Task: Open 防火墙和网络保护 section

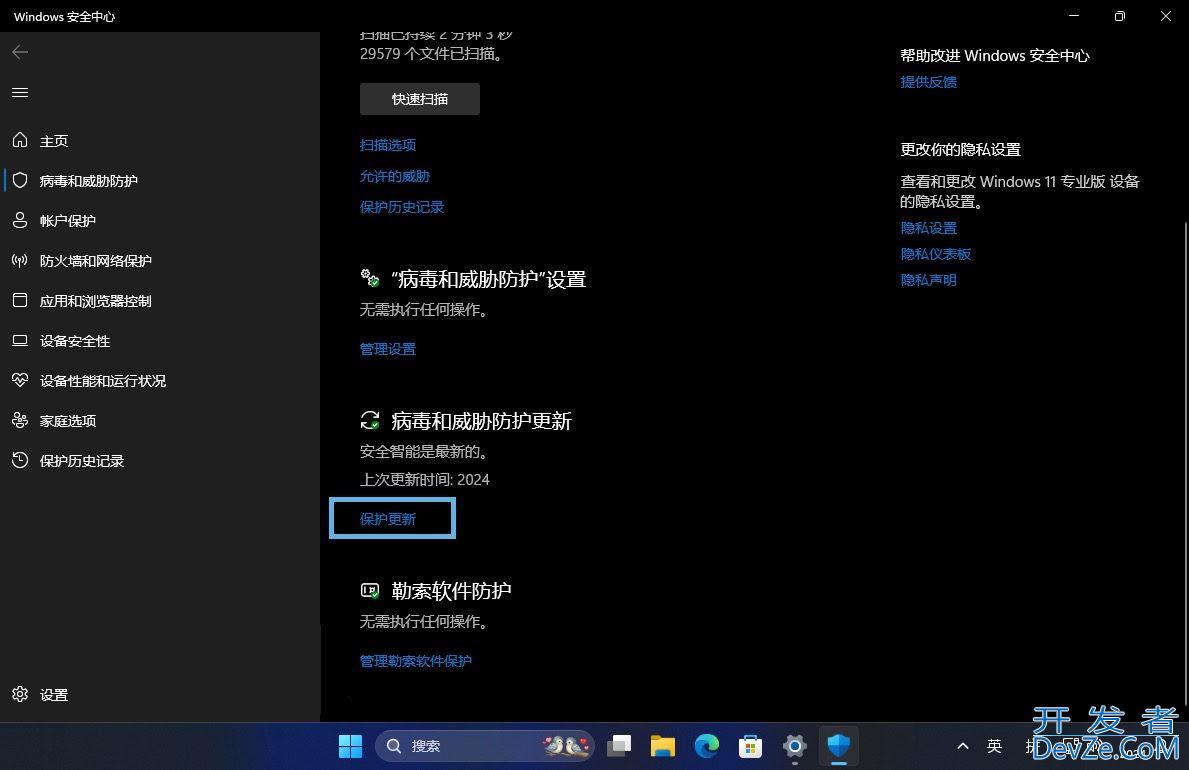Action: (96, 261)
